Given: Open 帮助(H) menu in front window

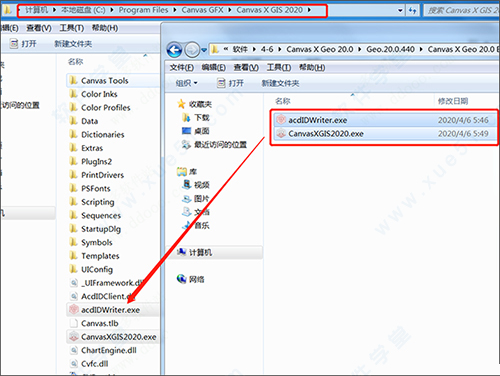Looking at the screenshot, I should (312, 68).
